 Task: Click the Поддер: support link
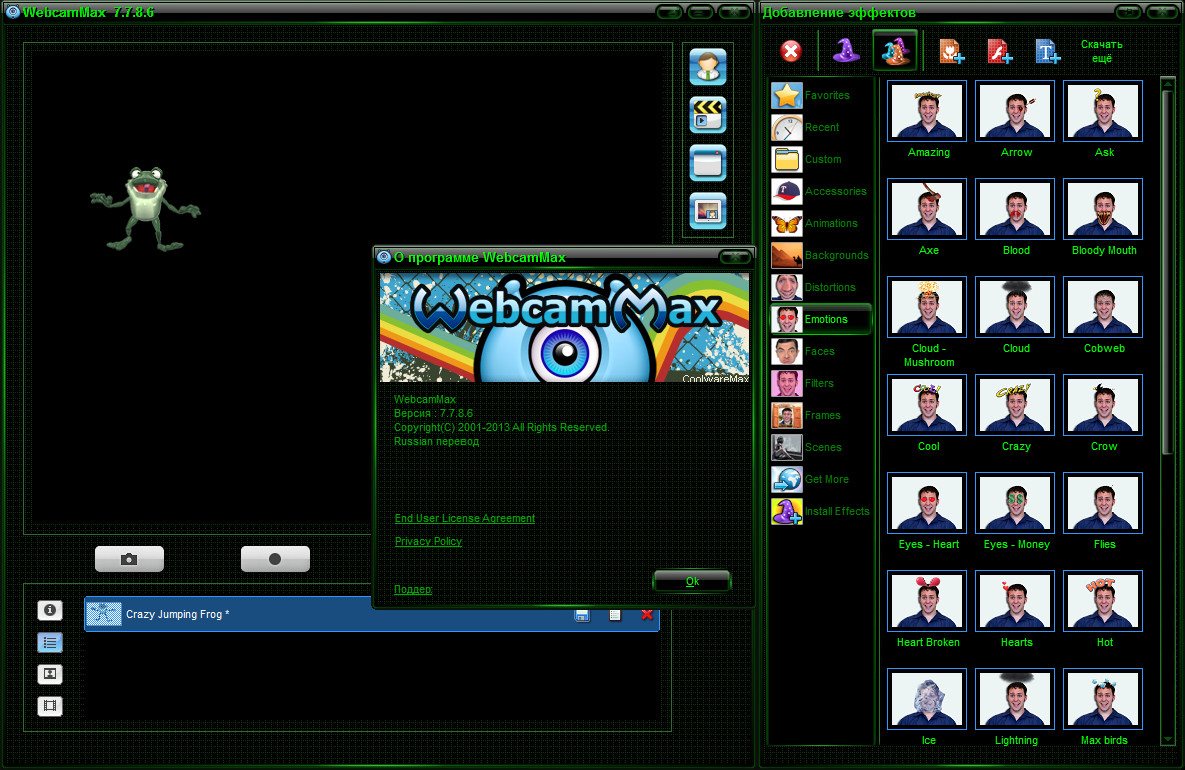(413, 589)
